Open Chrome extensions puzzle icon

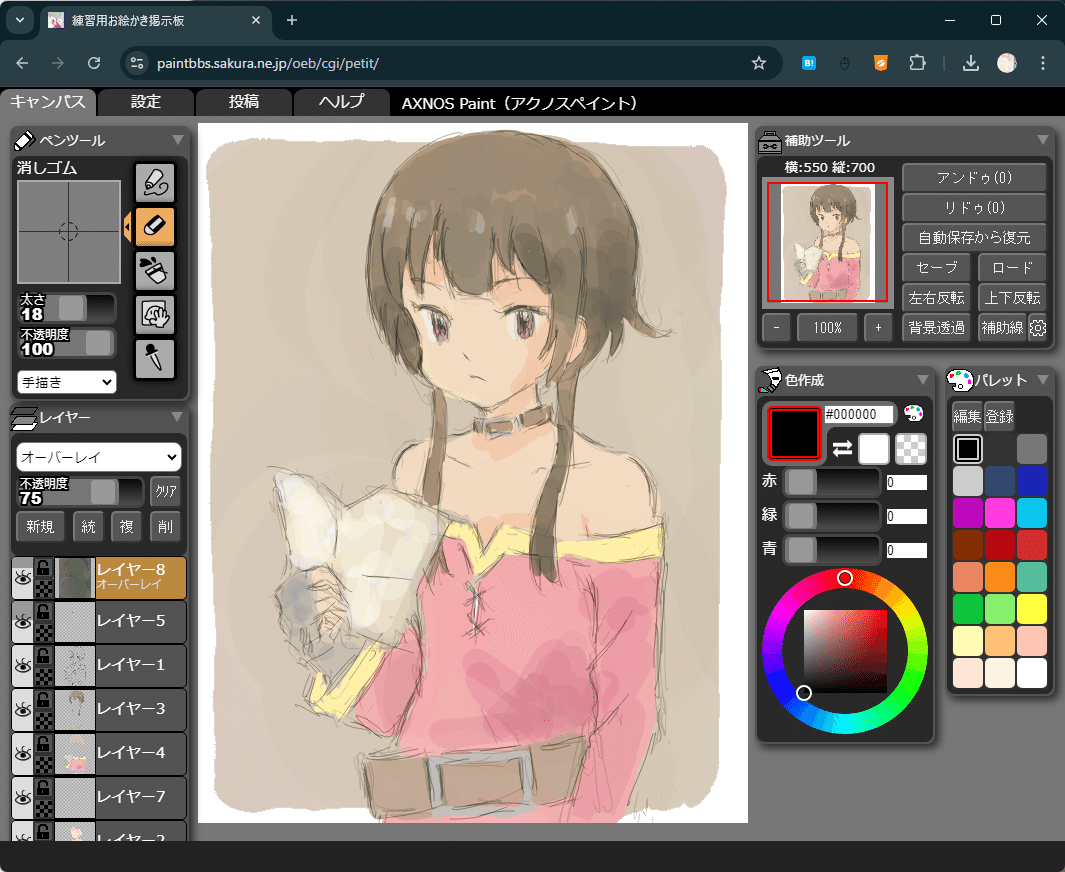coord(918,63)
